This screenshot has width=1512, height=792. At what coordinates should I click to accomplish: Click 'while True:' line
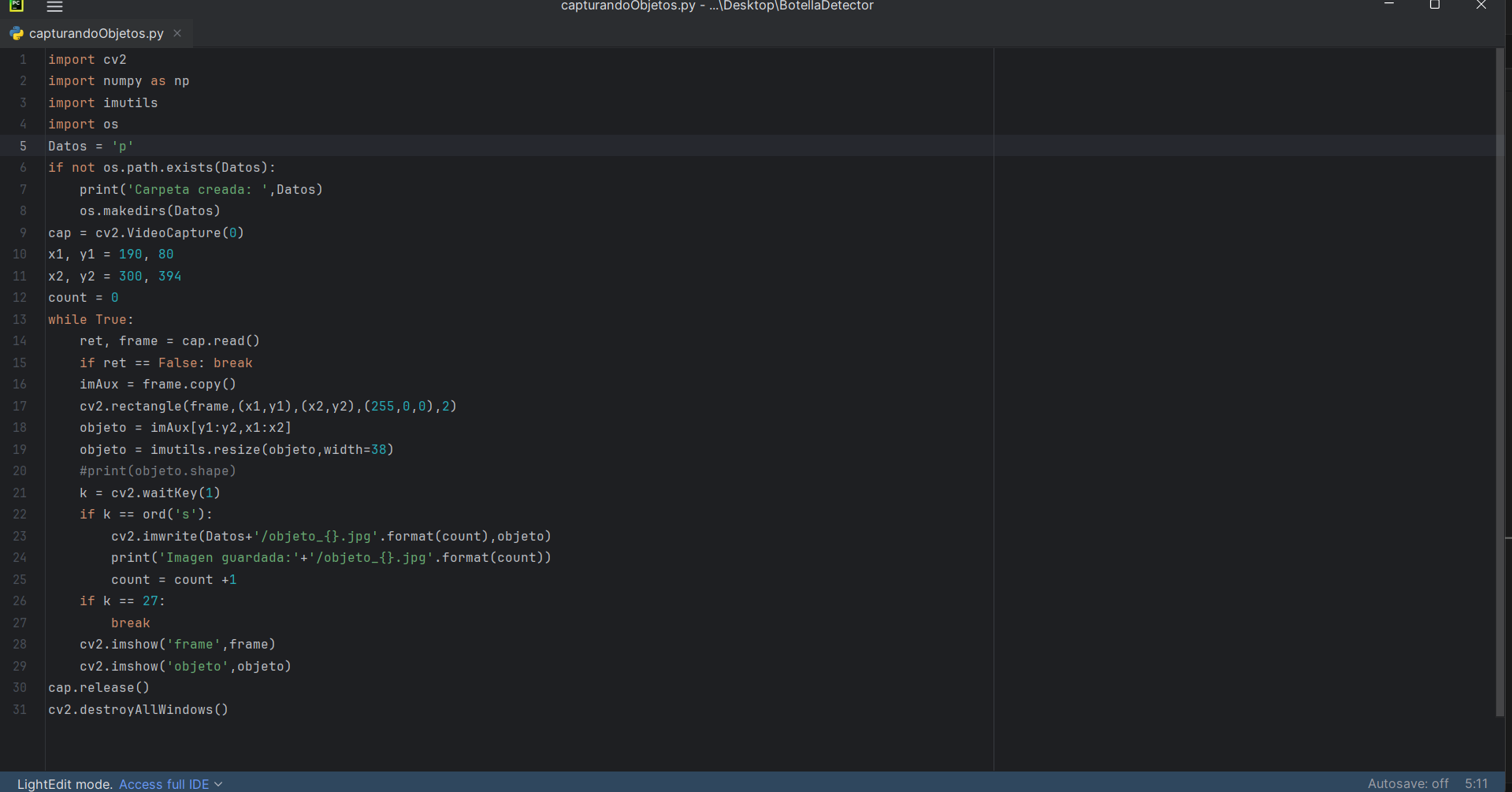pyautogui.click(x=91, y=319)
